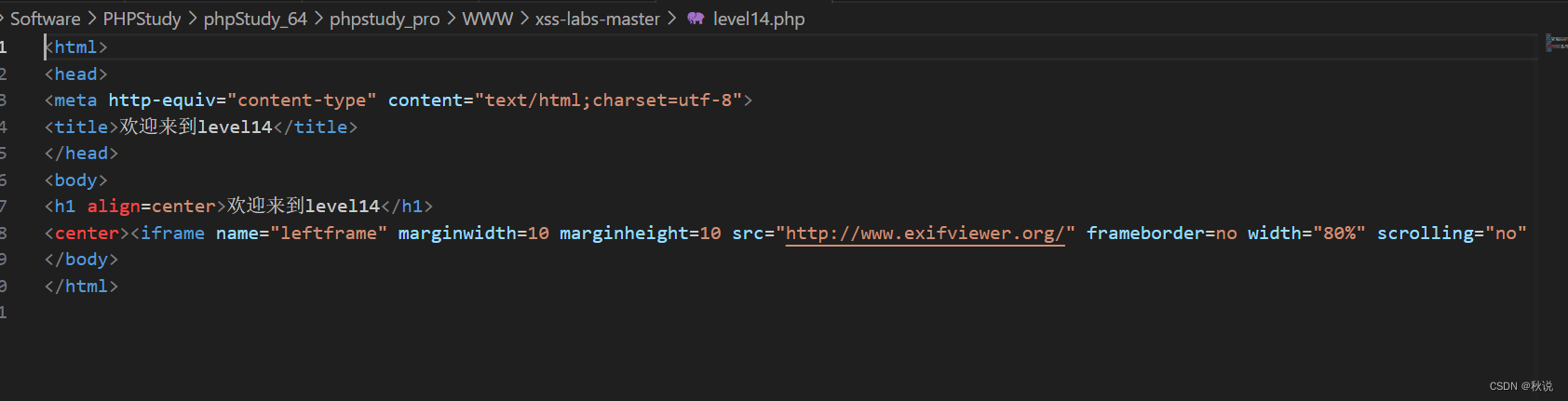Screen dimensions: 1568x401
Task: Click the <center> tag text
Action: pos(88,234)
